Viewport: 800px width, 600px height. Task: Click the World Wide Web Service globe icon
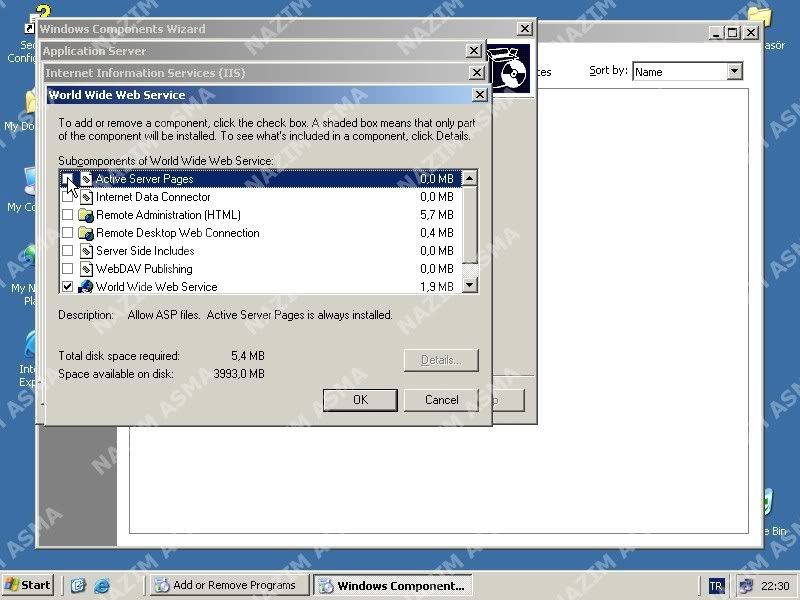click(86, 287)
